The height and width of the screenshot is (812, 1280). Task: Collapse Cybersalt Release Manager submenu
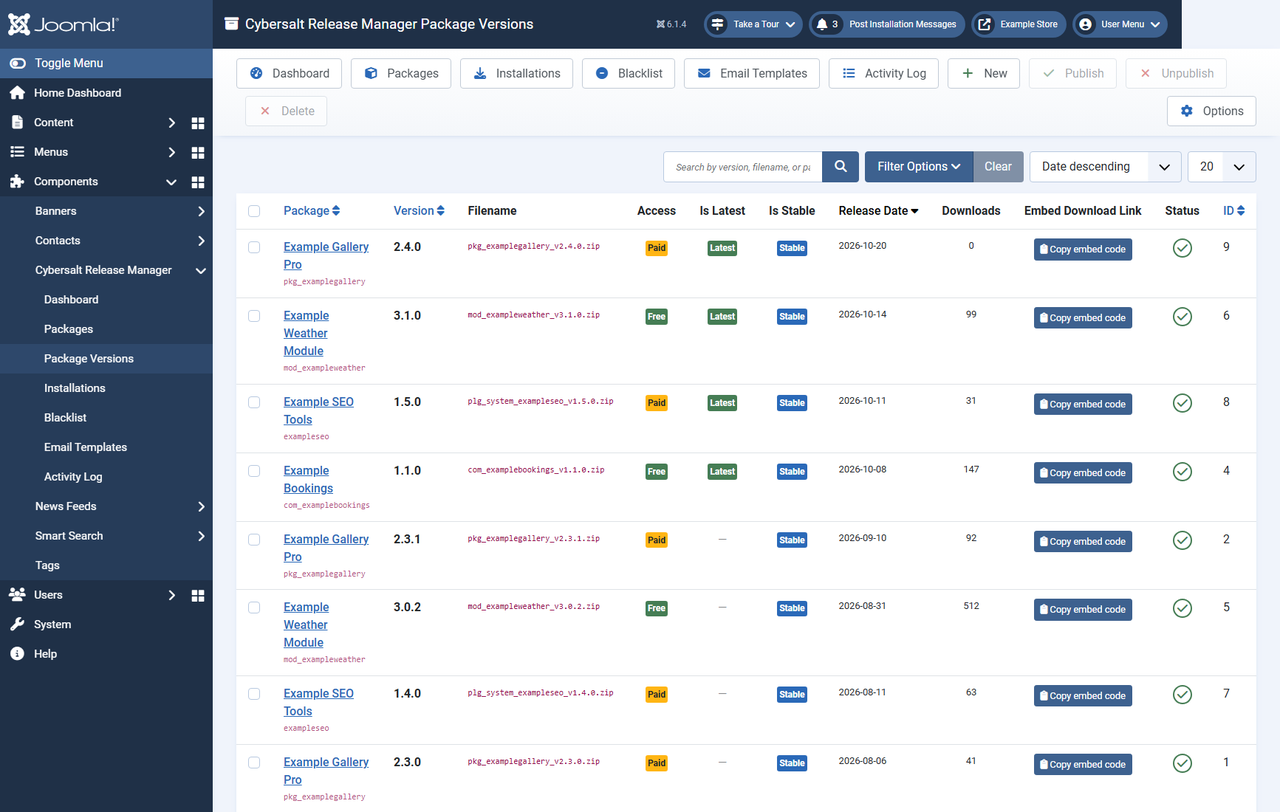[106, 270]
